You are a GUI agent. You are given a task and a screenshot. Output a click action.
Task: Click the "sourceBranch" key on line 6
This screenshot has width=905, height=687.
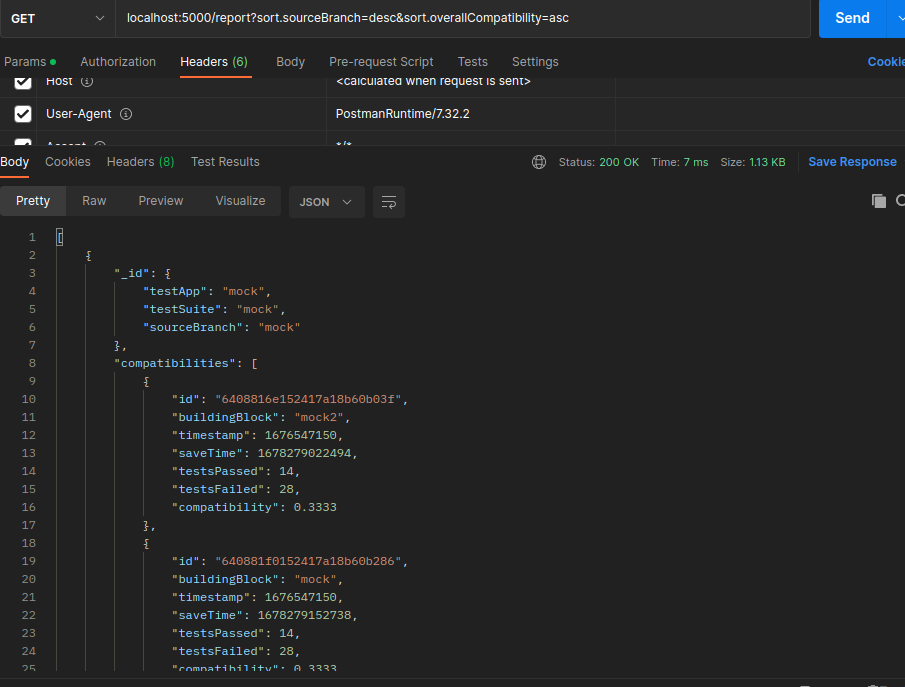193,327
